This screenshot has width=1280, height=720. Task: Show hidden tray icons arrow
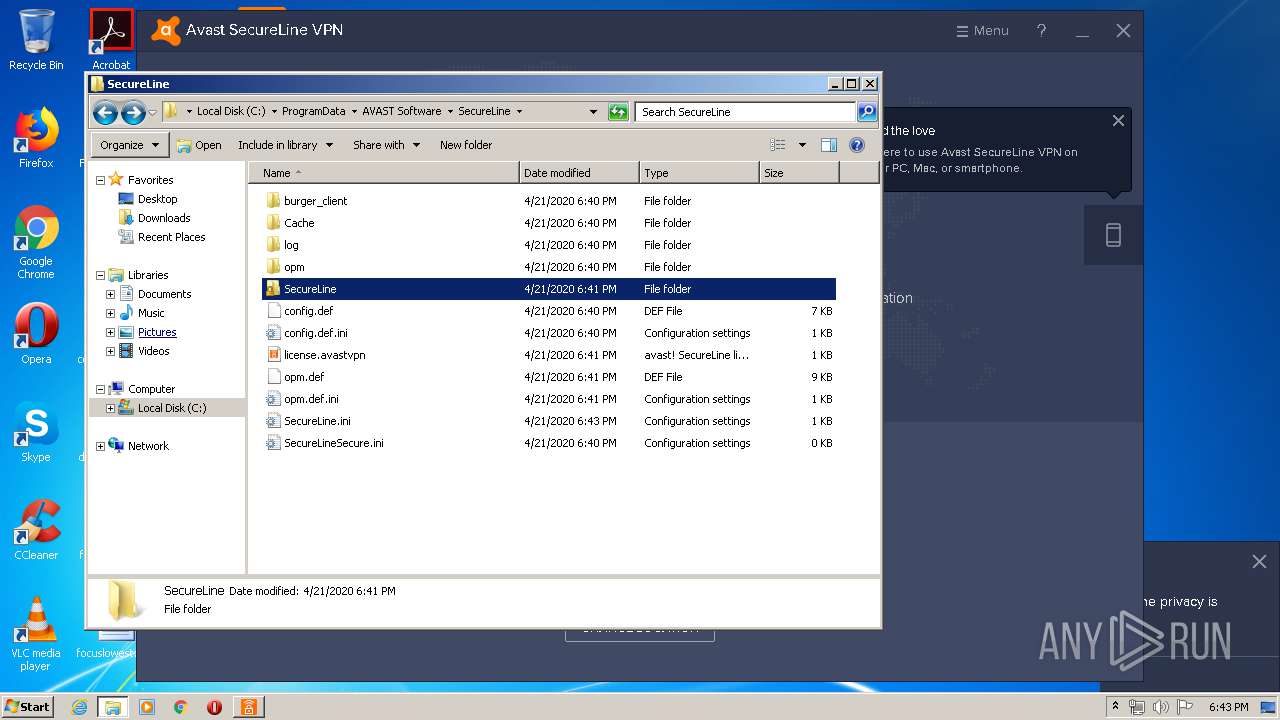[1115, 707]
